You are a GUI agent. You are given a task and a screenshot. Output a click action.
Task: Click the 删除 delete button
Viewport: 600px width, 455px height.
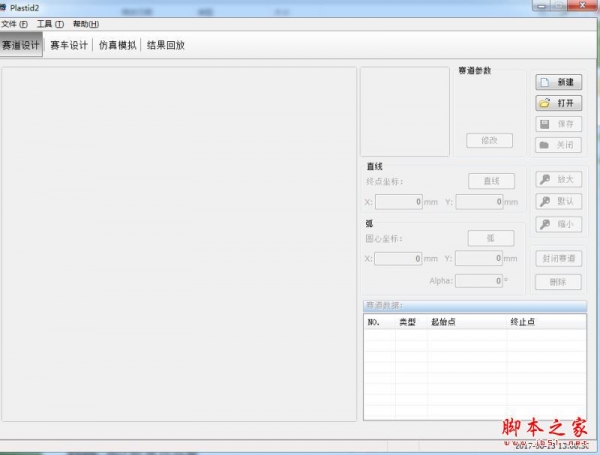[x=558, y=282]
